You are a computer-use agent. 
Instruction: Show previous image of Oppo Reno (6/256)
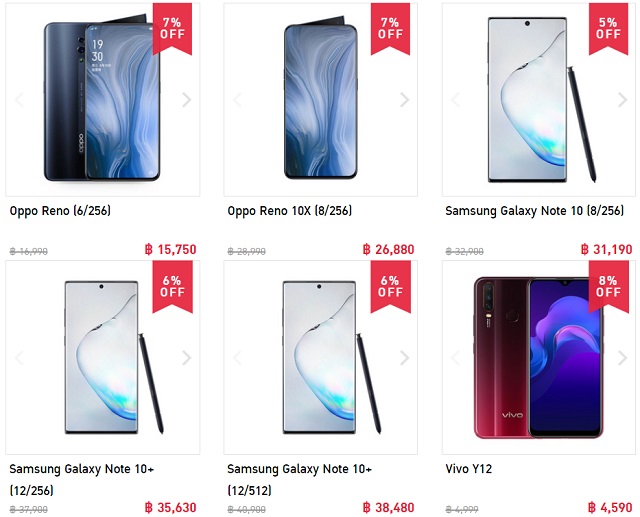point(19,100)
